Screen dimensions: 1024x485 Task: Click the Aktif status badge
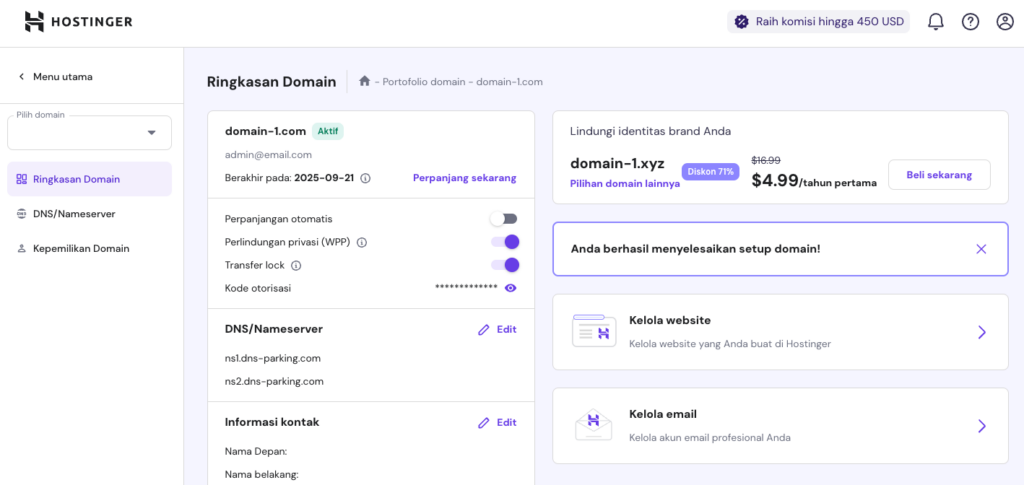(x=328, y=131)
